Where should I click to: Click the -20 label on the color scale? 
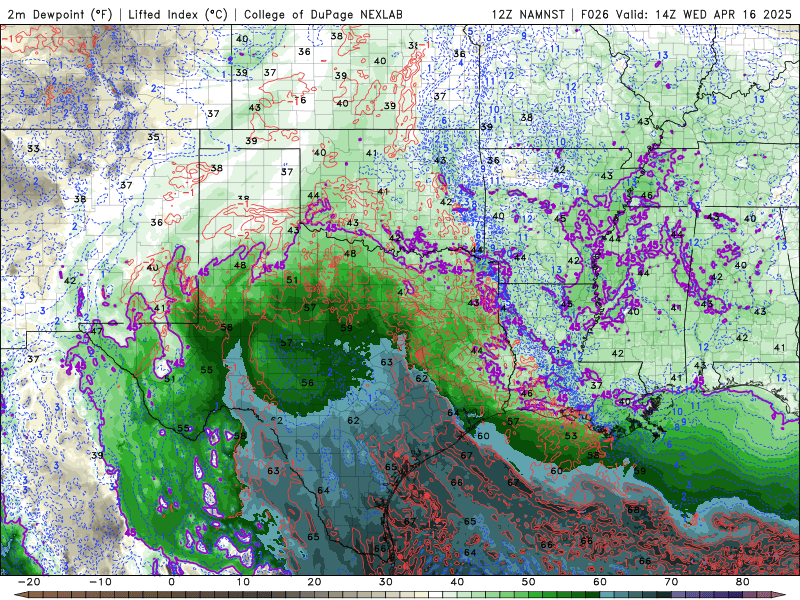[x=29, y=582]
